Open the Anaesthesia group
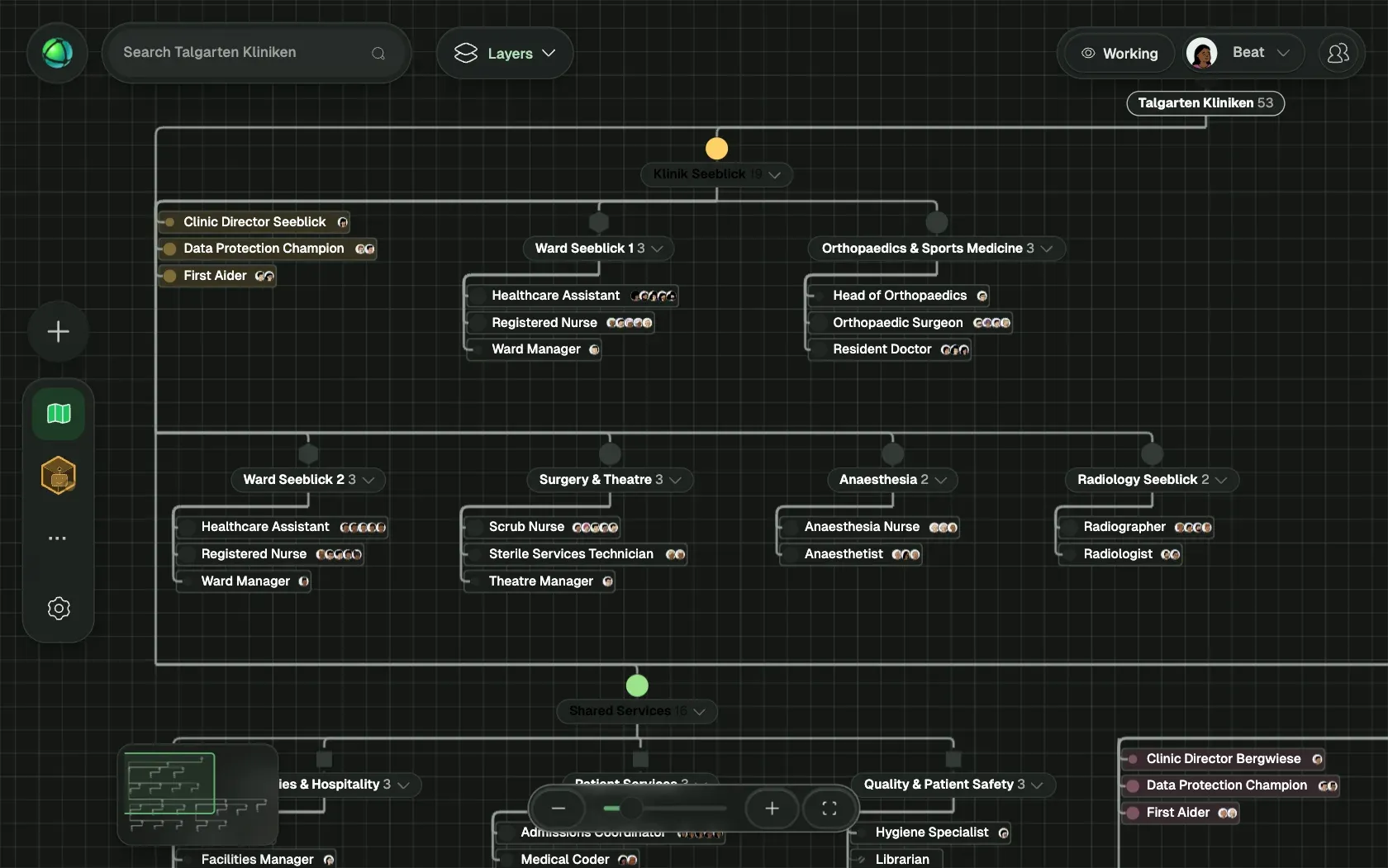This screenshot has width=1388, height=868. [892, 480]
